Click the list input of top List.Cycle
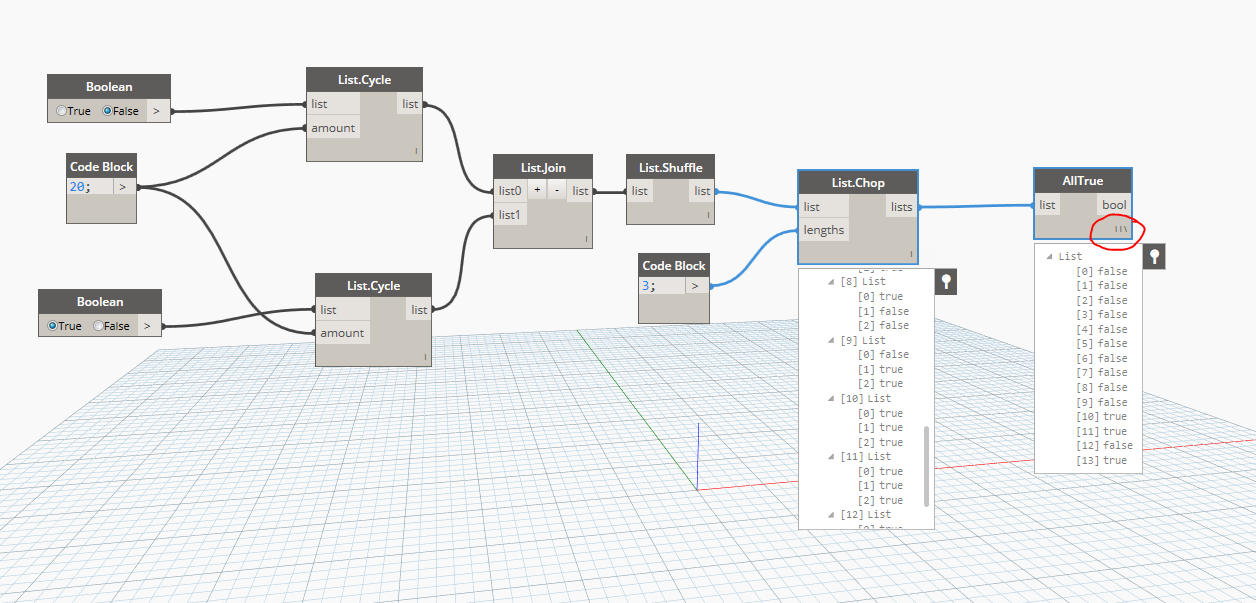1256x603 pixels. coord(332,104)
